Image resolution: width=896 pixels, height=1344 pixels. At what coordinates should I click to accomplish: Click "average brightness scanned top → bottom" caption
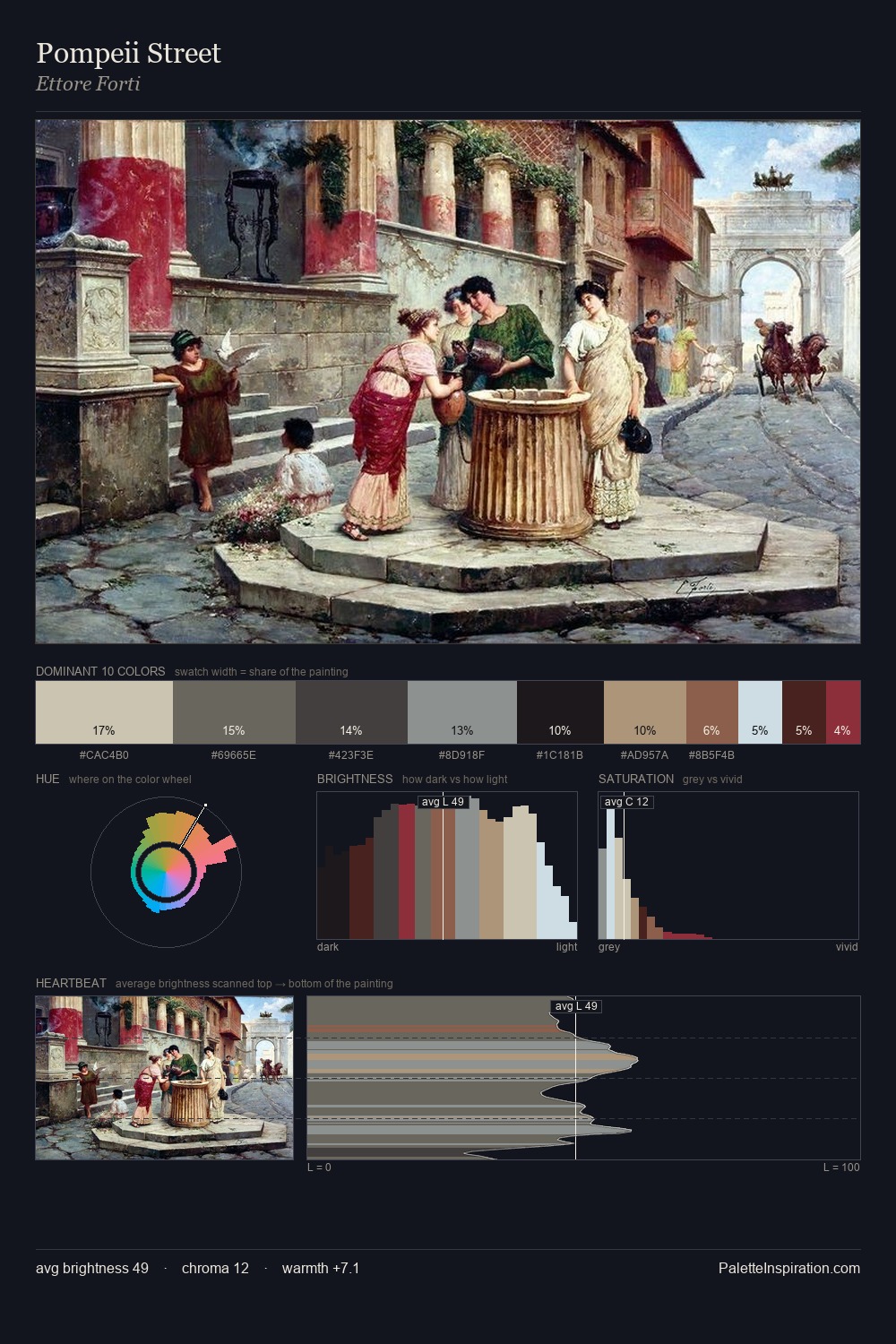click(254, 984)
